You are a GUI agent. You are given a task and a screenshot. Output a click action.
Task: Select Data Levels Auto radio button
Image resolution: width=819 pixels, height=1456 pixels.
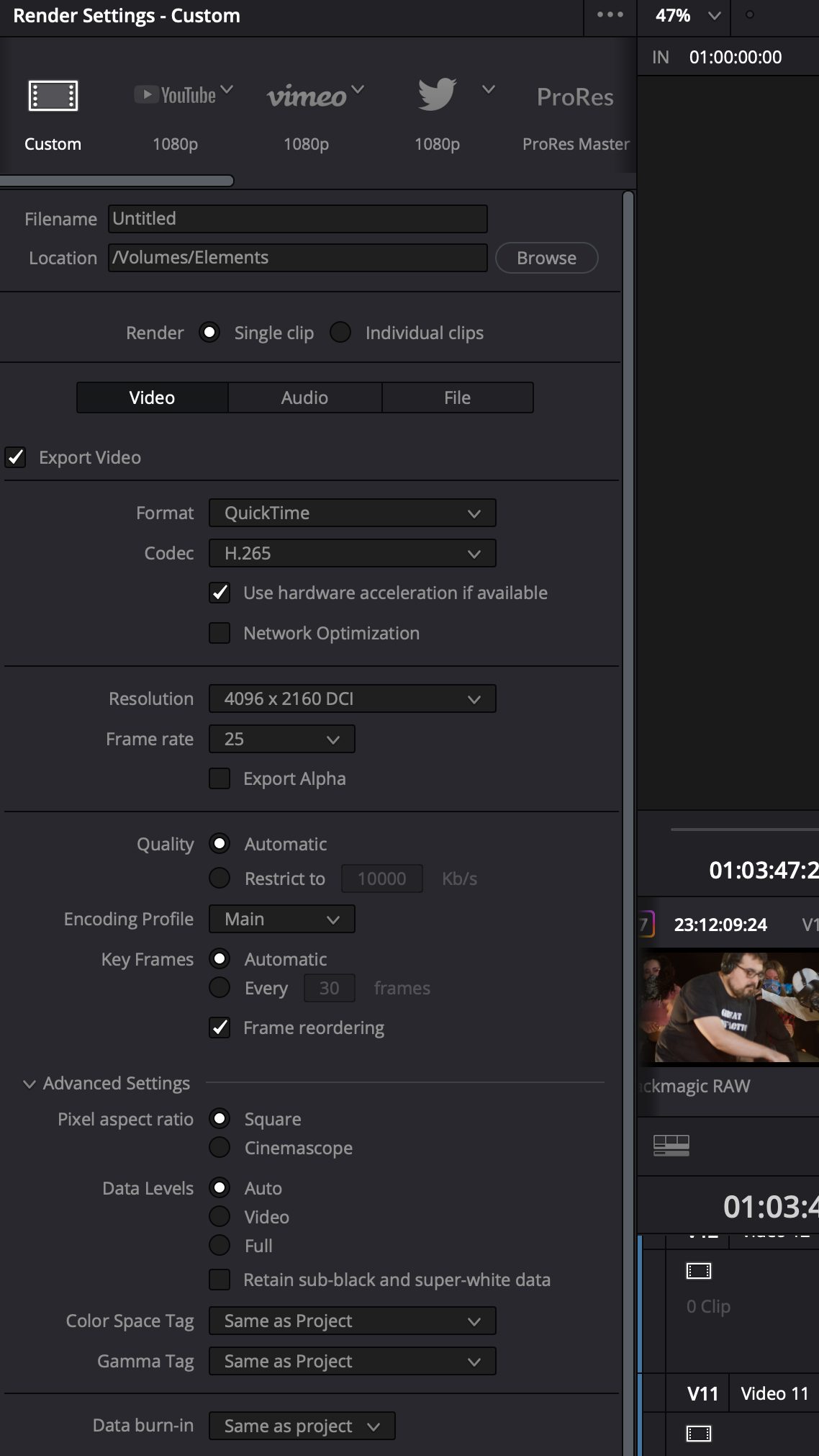(220, 1187)
